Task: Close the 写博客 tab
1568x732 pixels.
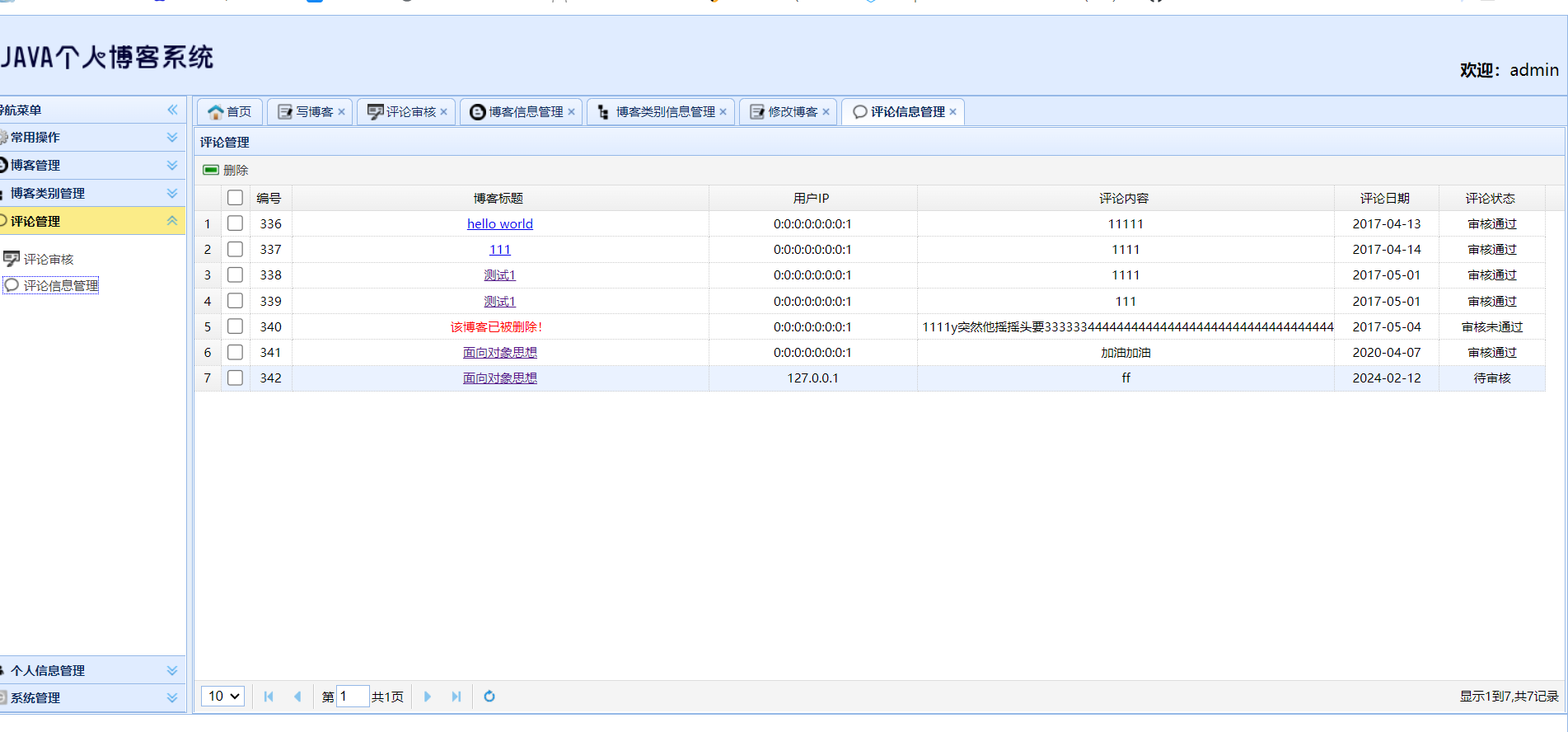Action: point(342,112)
